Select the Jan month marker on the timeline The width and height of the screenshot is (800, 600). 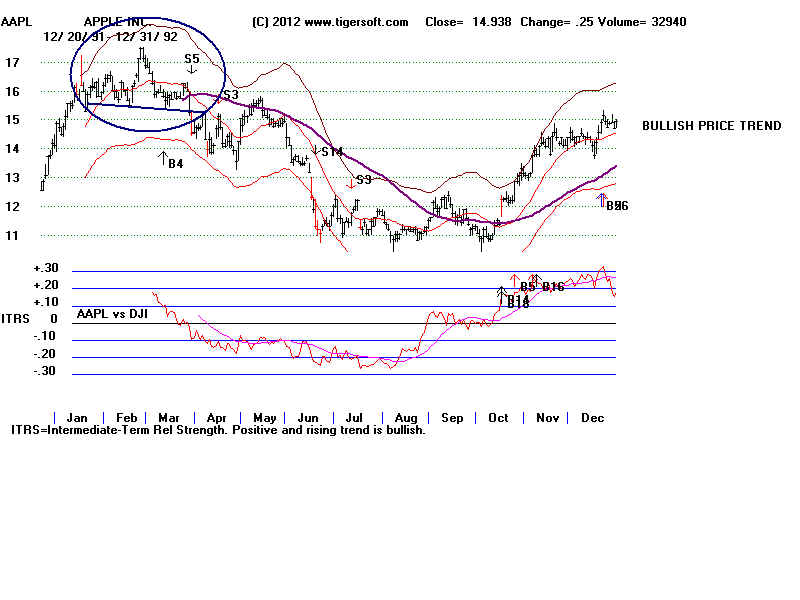(x=74, y=417)
